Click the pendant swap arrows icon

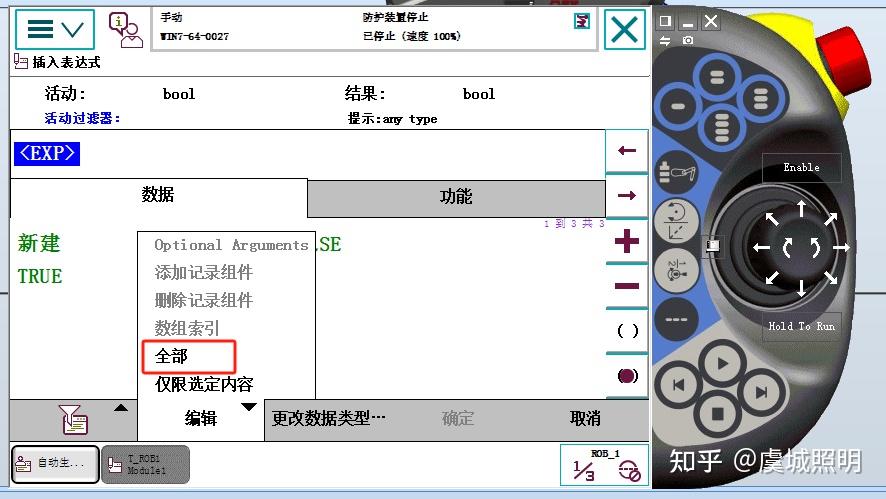tap(665, 40)
